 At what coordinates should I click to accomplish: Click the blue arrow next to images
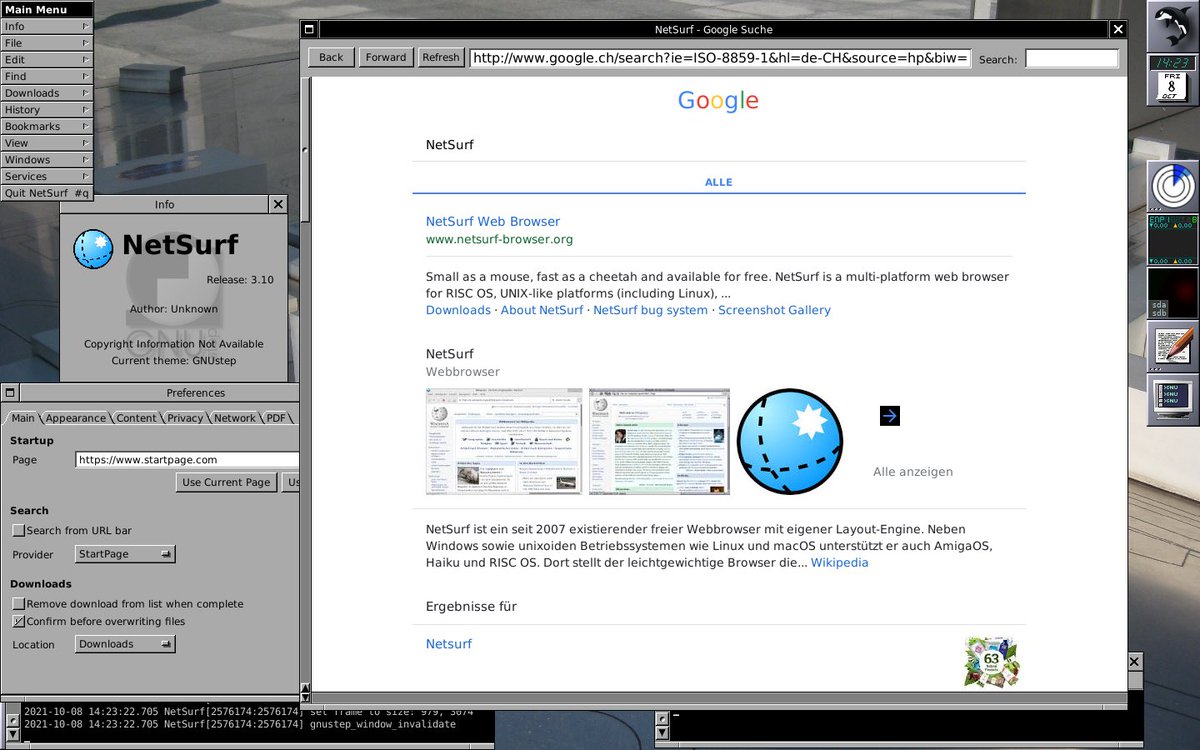point(890,416)
